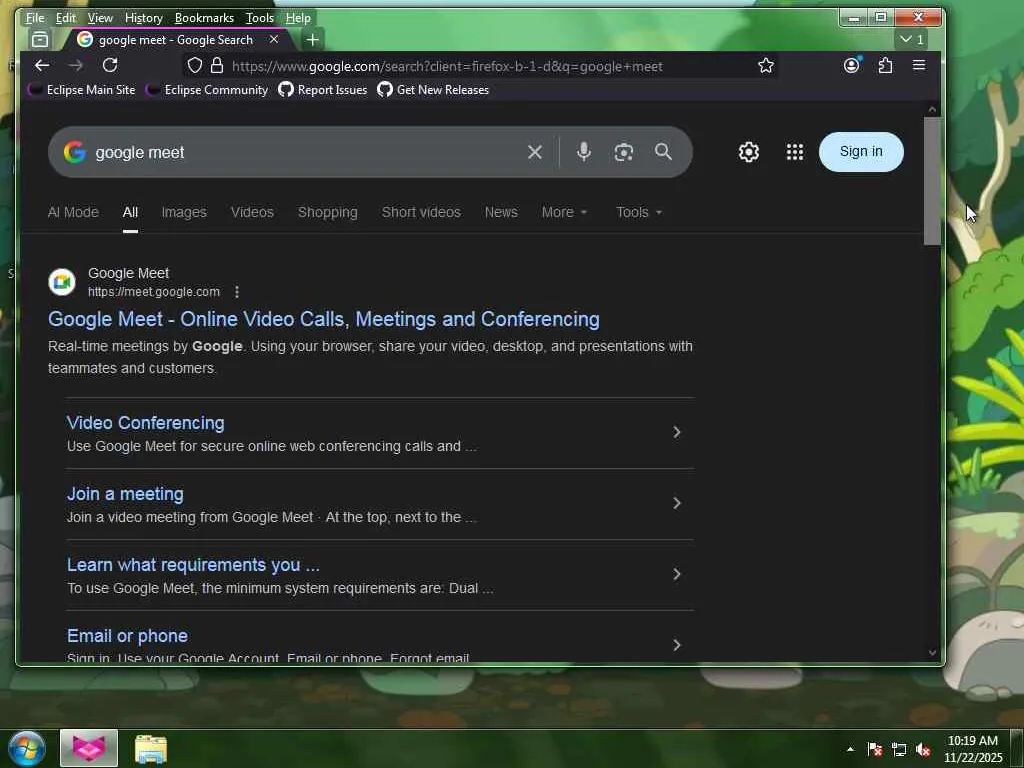
Task: Expand the Tools dropdown
Action: (639, 212)
